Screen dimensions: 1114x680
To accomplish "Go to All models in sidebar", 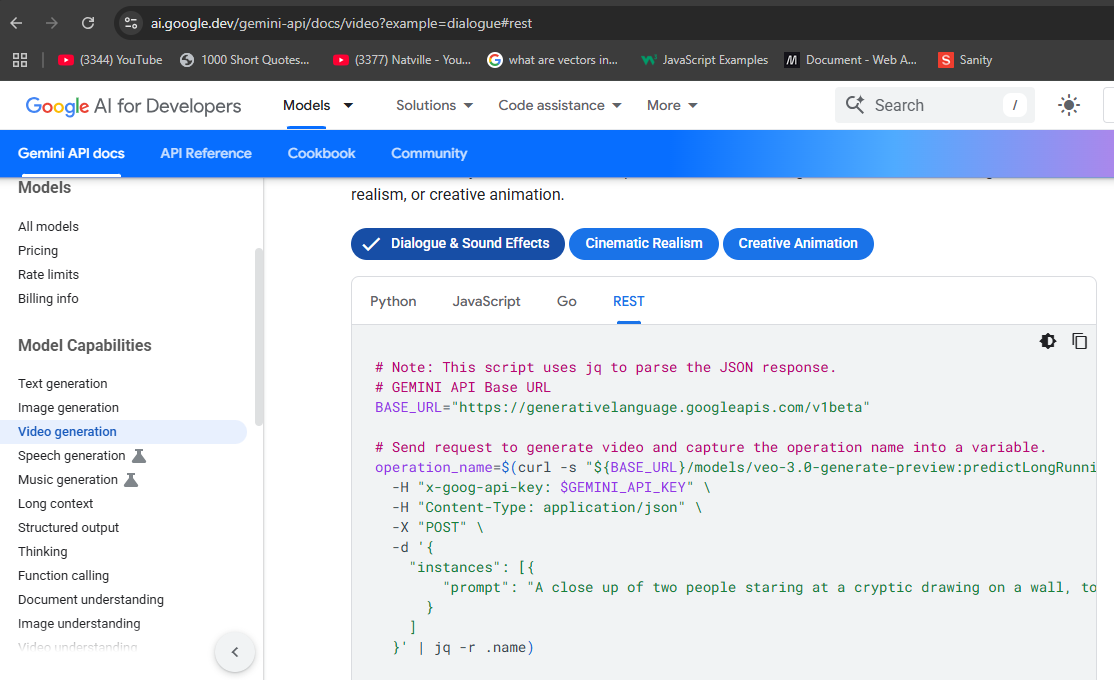I will (48, 227).
